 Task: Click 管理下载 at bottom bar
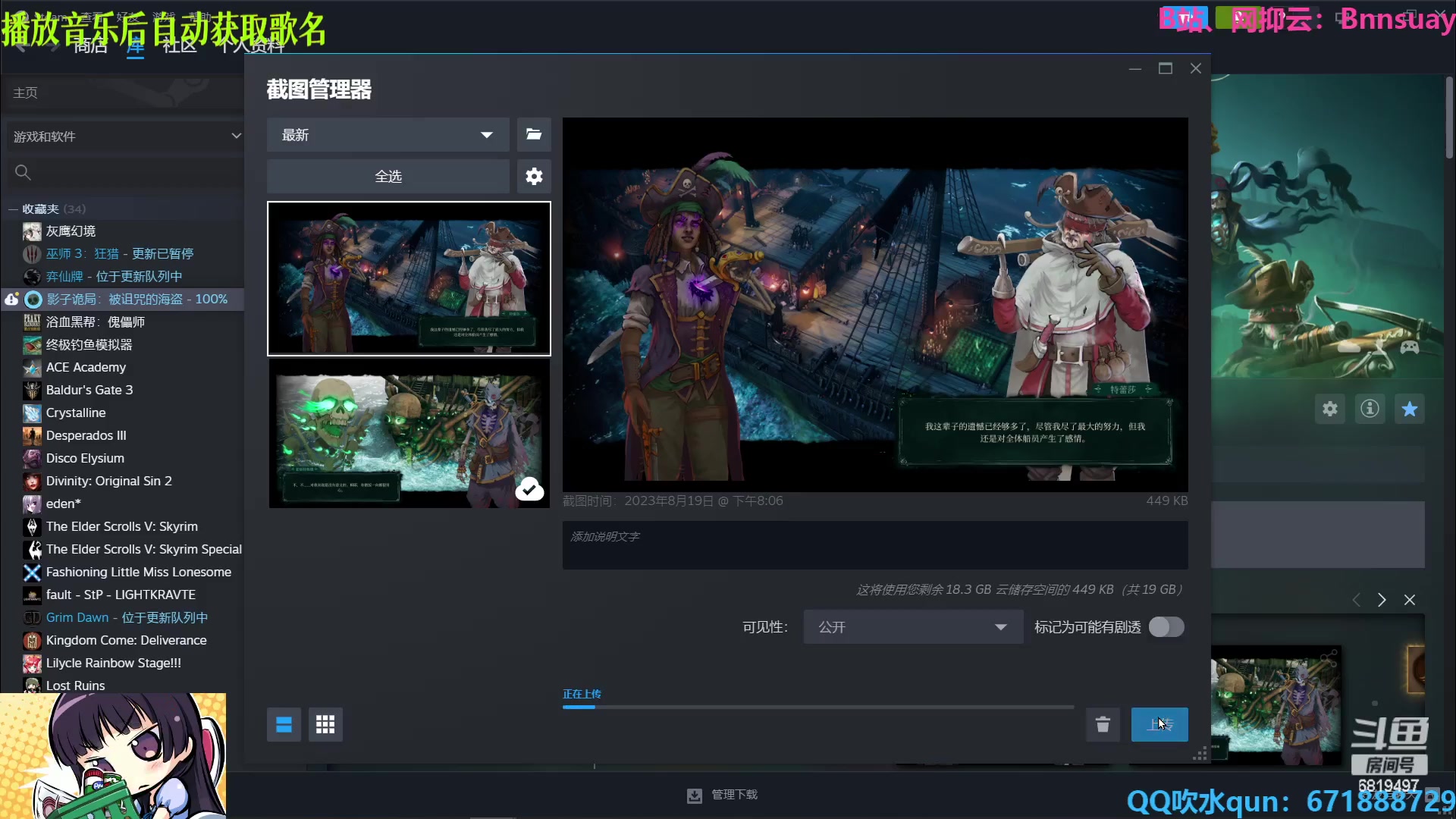[734, 795]
